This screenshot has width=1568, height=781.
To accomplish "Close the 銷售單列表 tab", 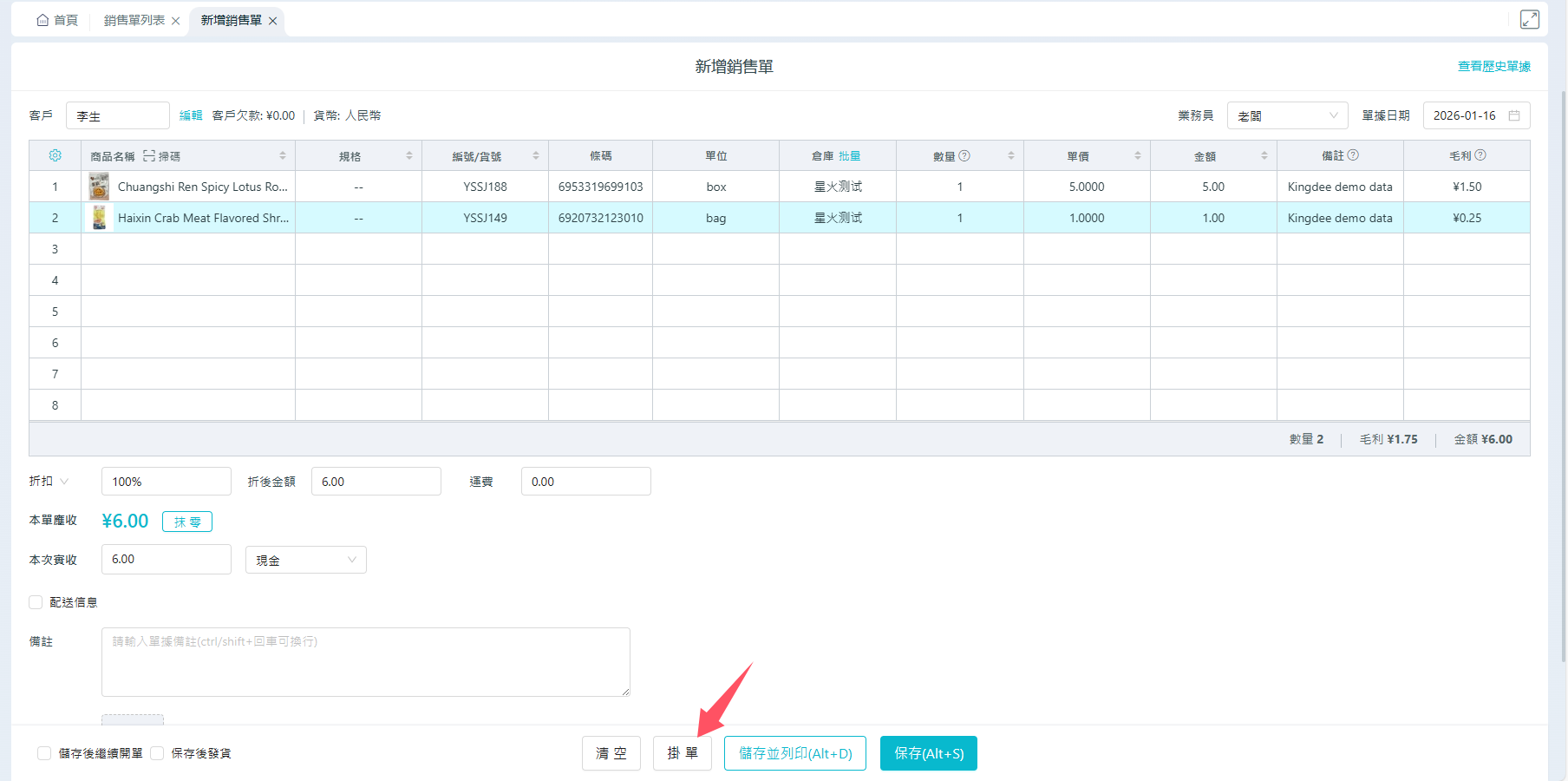I will pyautogui.click(x=176, y=21).
